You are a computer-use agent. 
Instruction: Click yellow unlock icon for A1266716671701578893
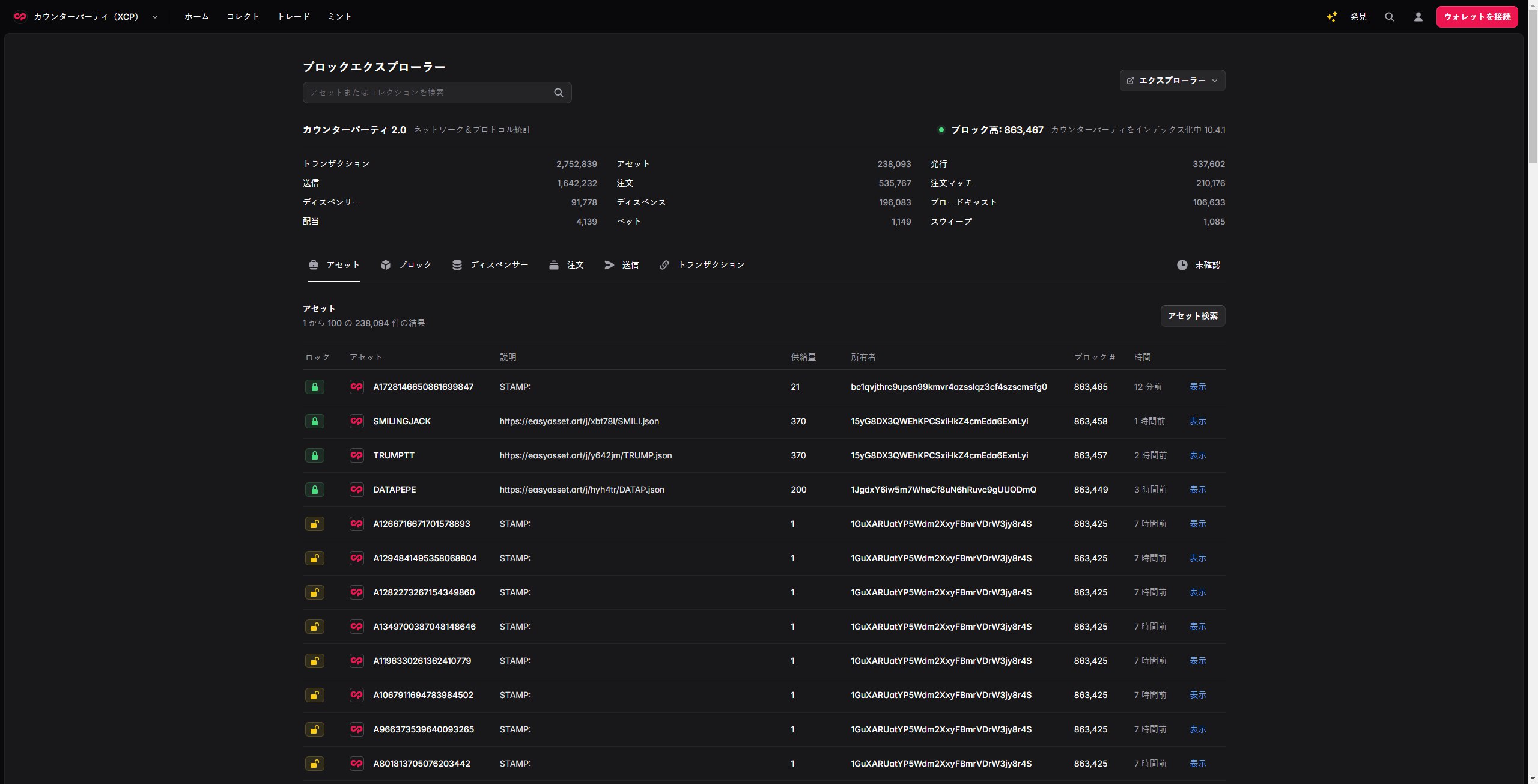coord(314,524)
